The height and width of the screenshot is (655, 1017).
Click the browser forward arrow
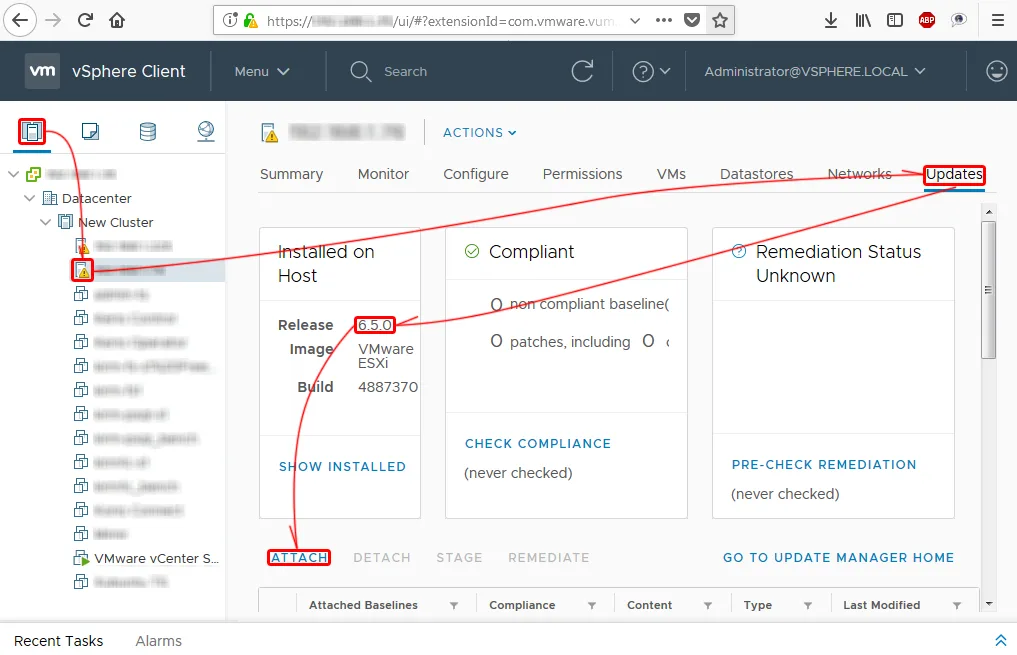pos(53,21)
